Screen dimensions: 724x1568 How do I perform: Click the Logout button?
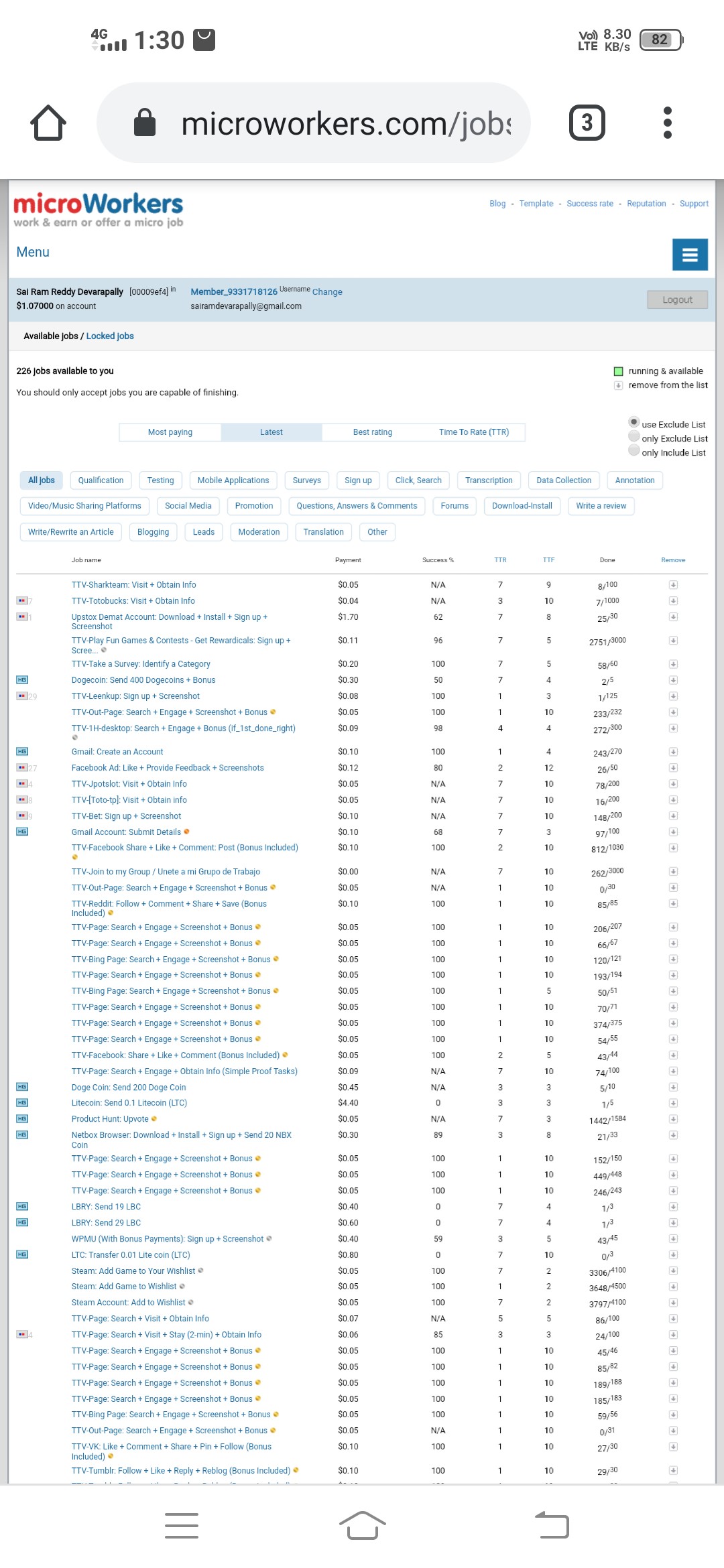(677, 300)
